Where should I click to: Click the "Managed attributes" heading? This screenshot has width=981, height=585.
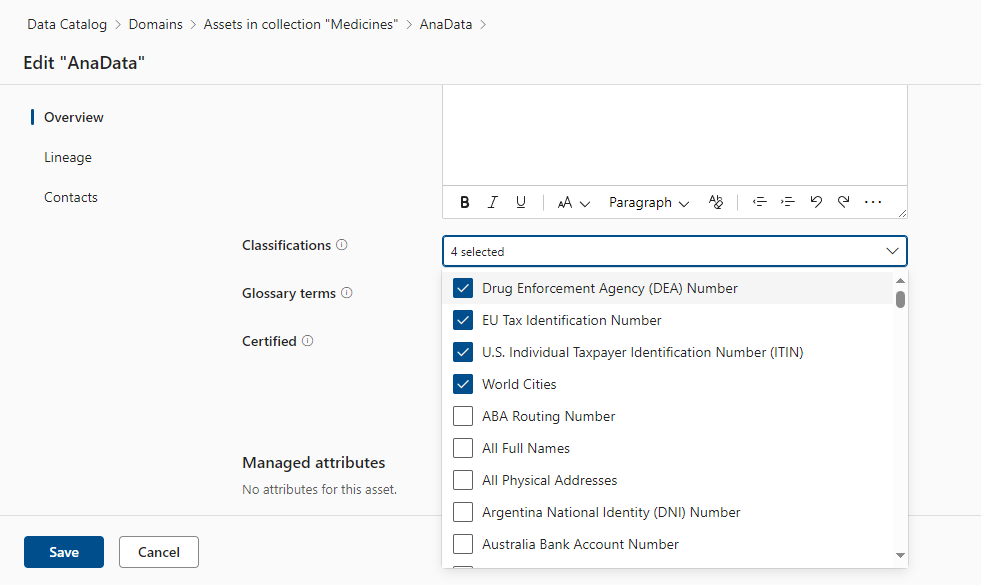click(313, 462)
